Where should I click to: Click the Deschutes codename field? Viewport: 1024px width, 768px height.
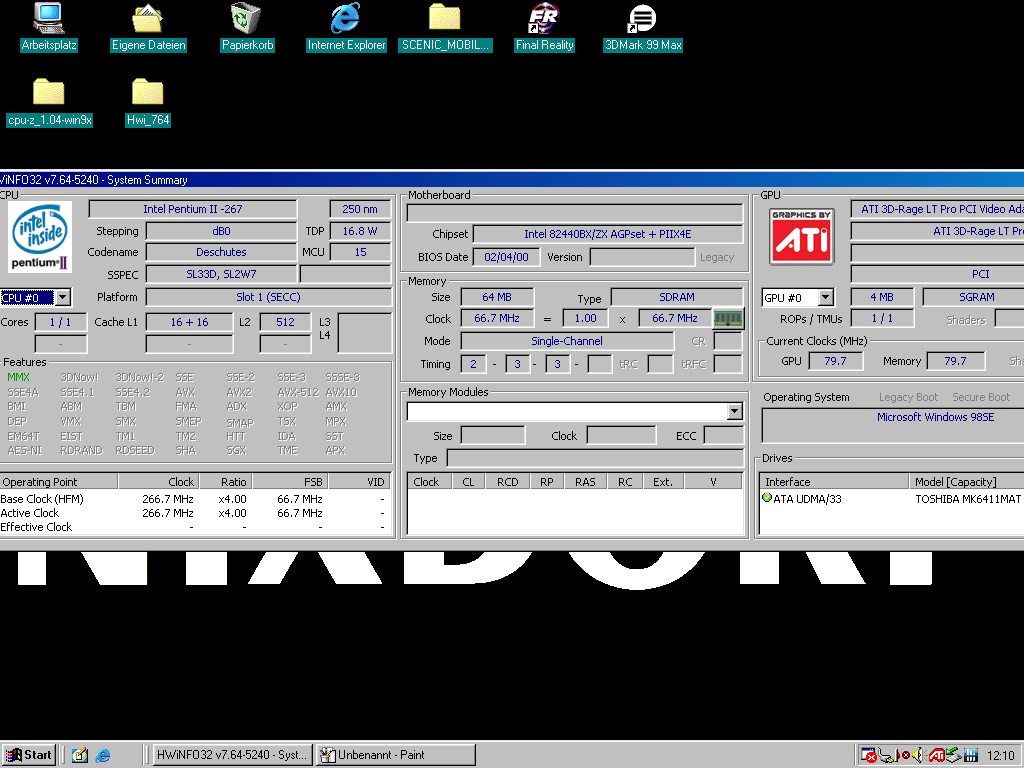[x=221, y=252]
